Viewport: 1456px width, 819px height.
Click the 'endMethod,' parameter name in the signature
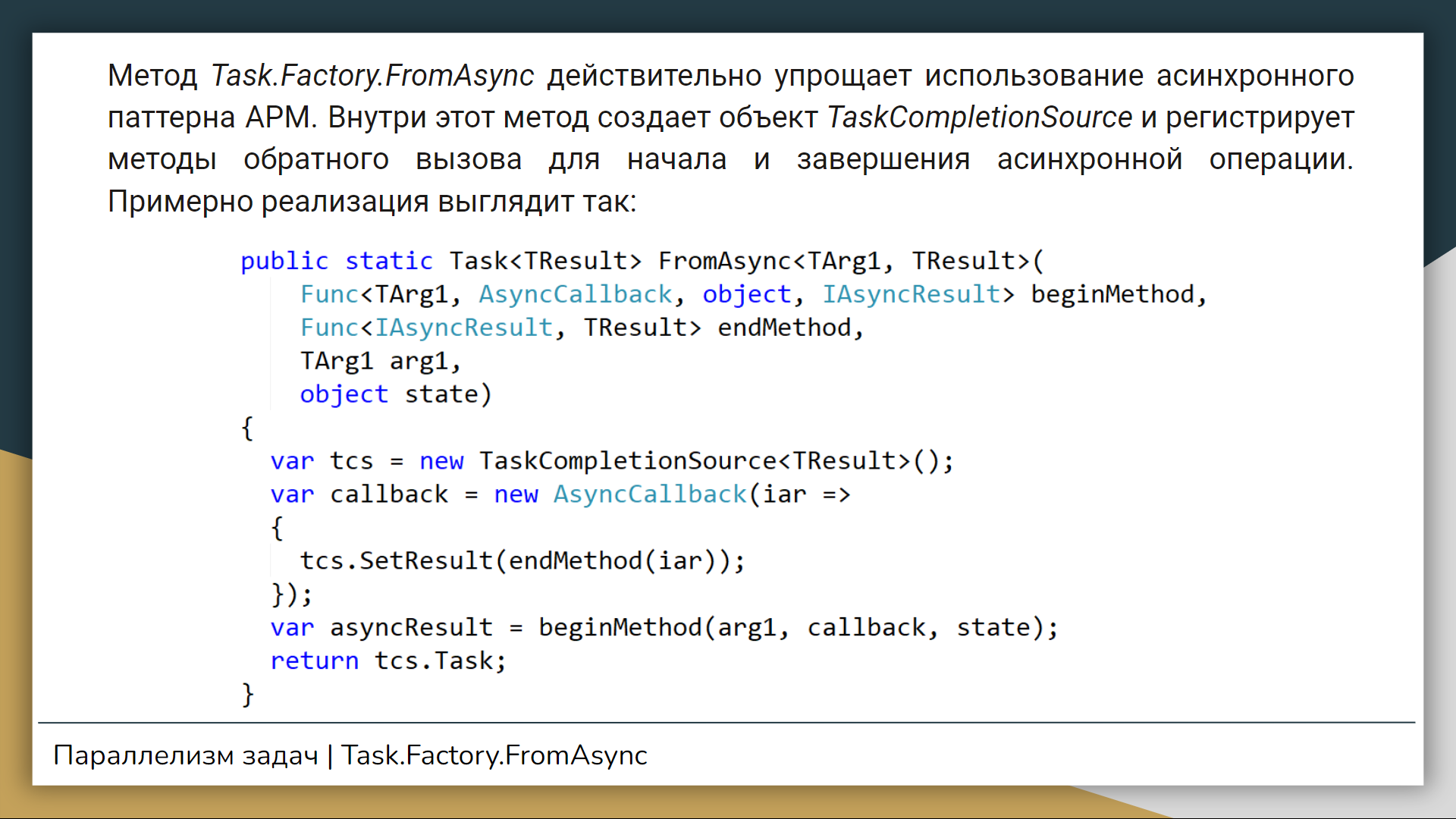click(790, 328)
